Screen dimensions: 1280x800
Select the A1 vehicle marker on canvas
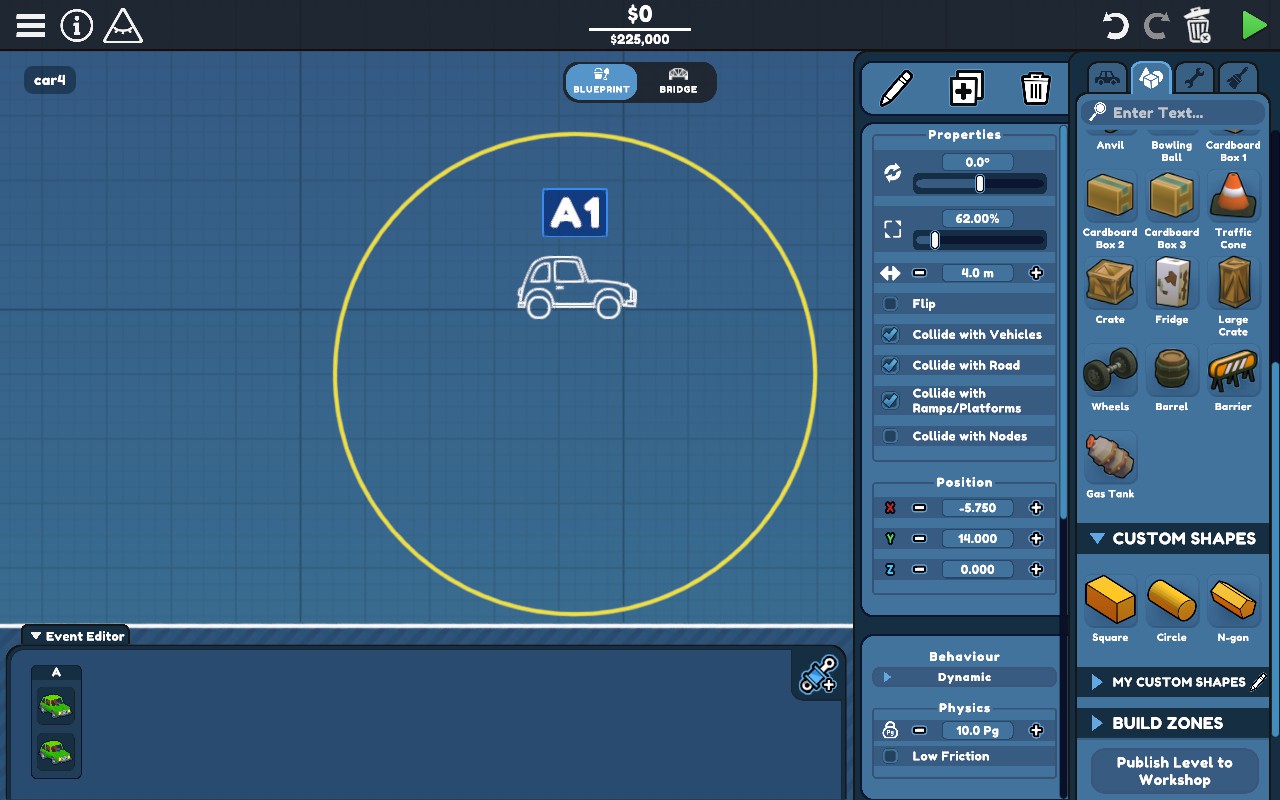(x=575, y=213)
